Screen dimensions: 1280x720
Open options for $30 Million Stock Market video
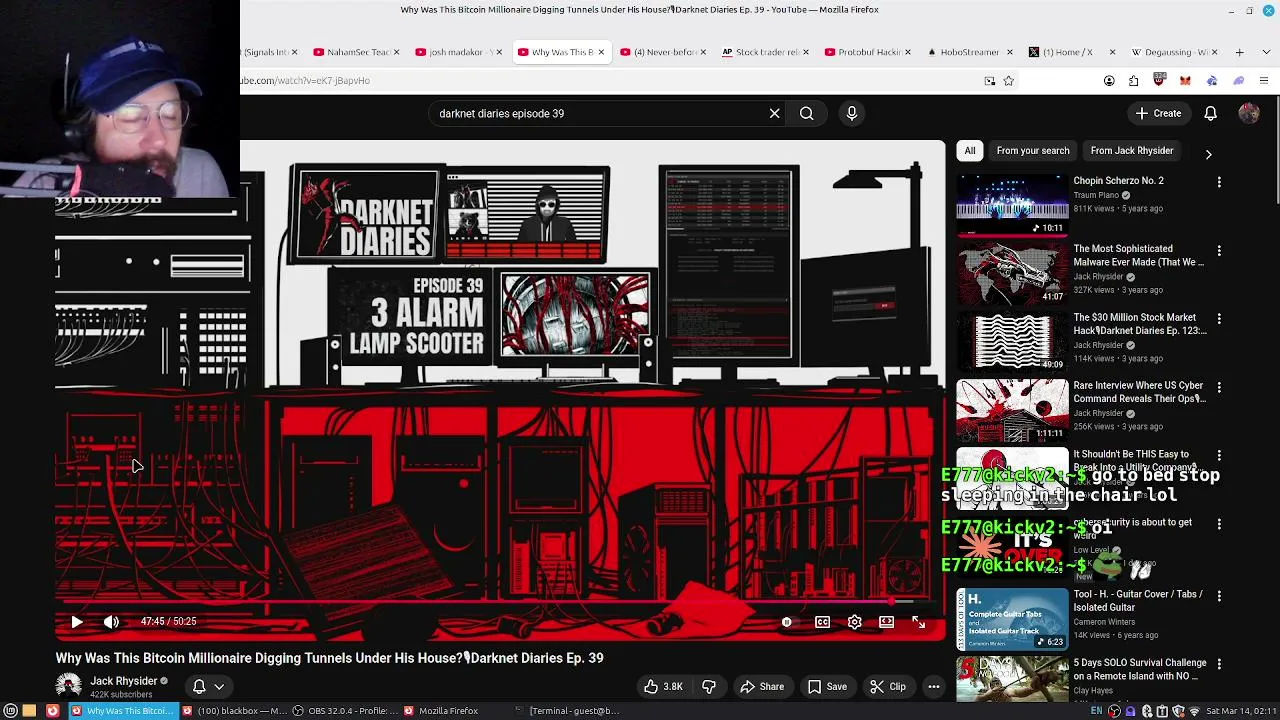(x=1219, y=318)
